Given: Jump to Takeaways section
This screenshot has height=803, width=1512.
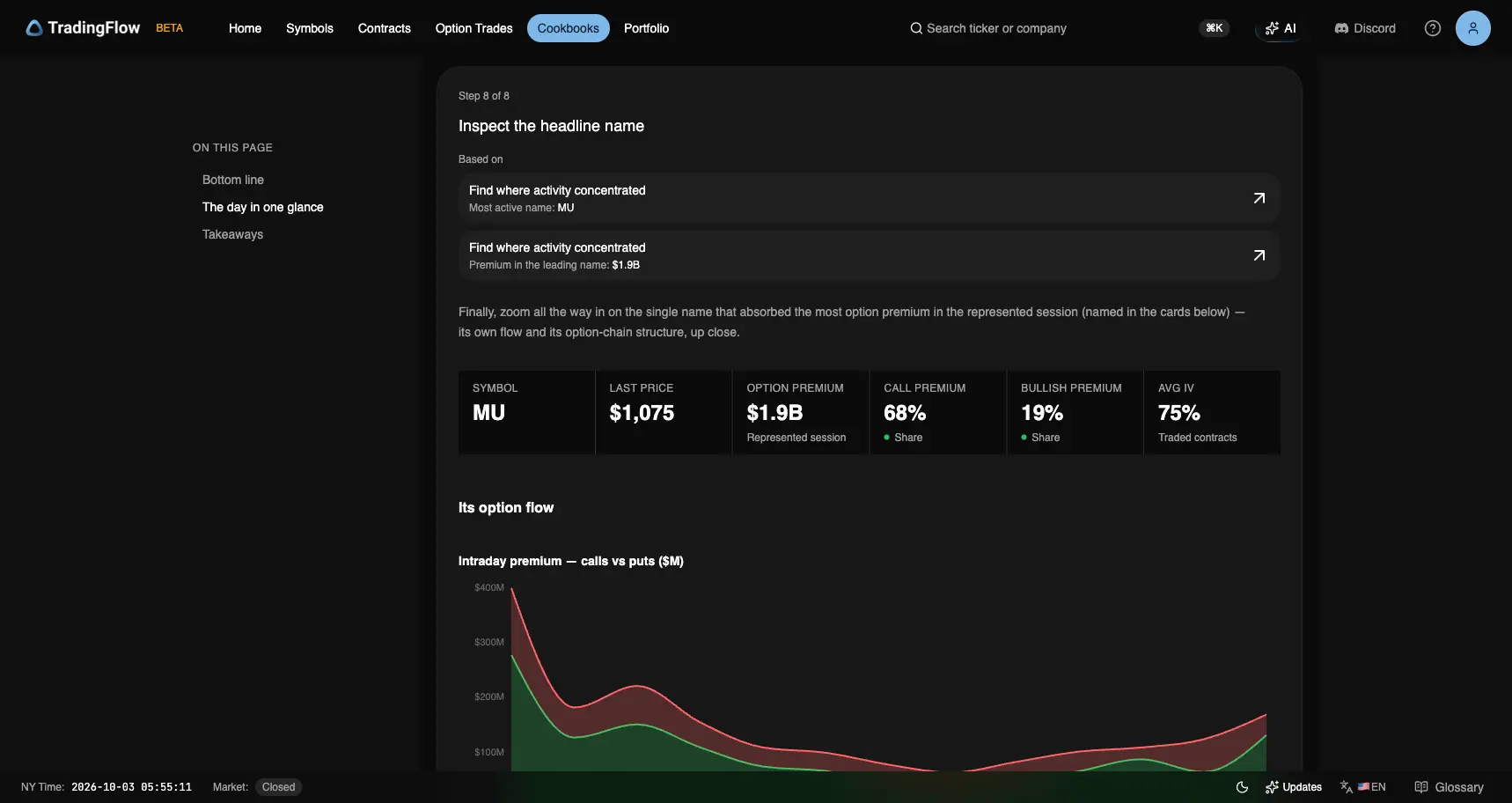Looking at the screenshot, I should click(x=232, y=234).
